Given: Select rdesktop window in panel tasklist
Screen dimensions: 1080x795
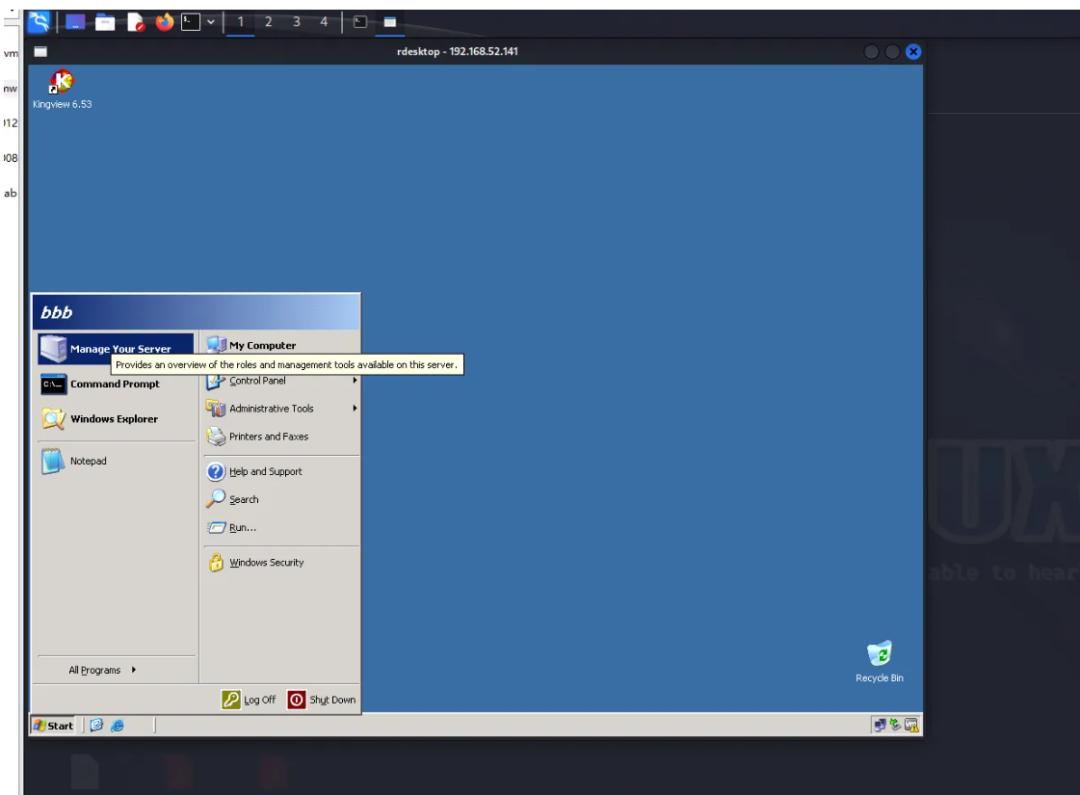Looking at the screenshot, I should pyautogui.click(x=390, y=22).
